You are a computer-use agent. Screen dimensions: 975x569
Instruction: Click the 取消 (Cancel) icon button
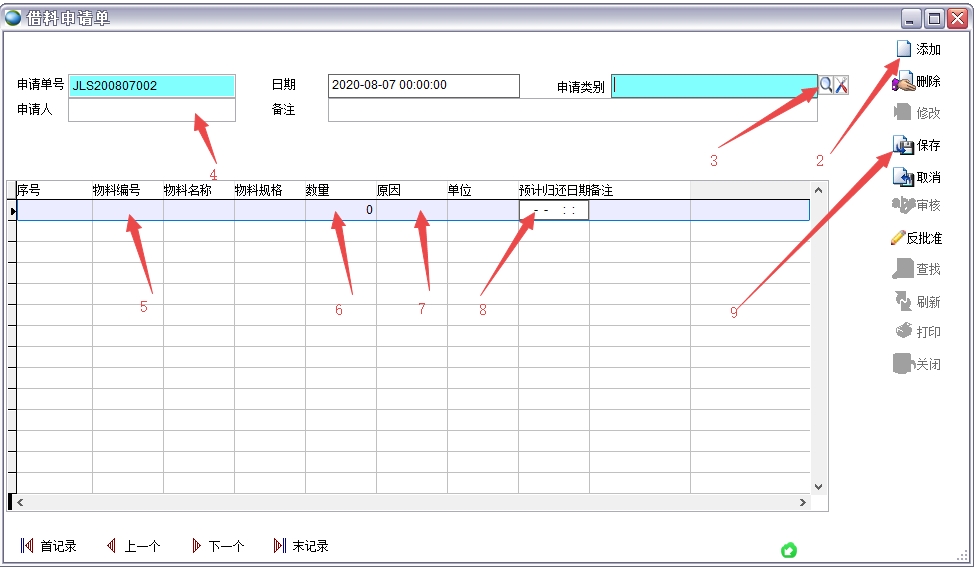click(x=903, y=178)
